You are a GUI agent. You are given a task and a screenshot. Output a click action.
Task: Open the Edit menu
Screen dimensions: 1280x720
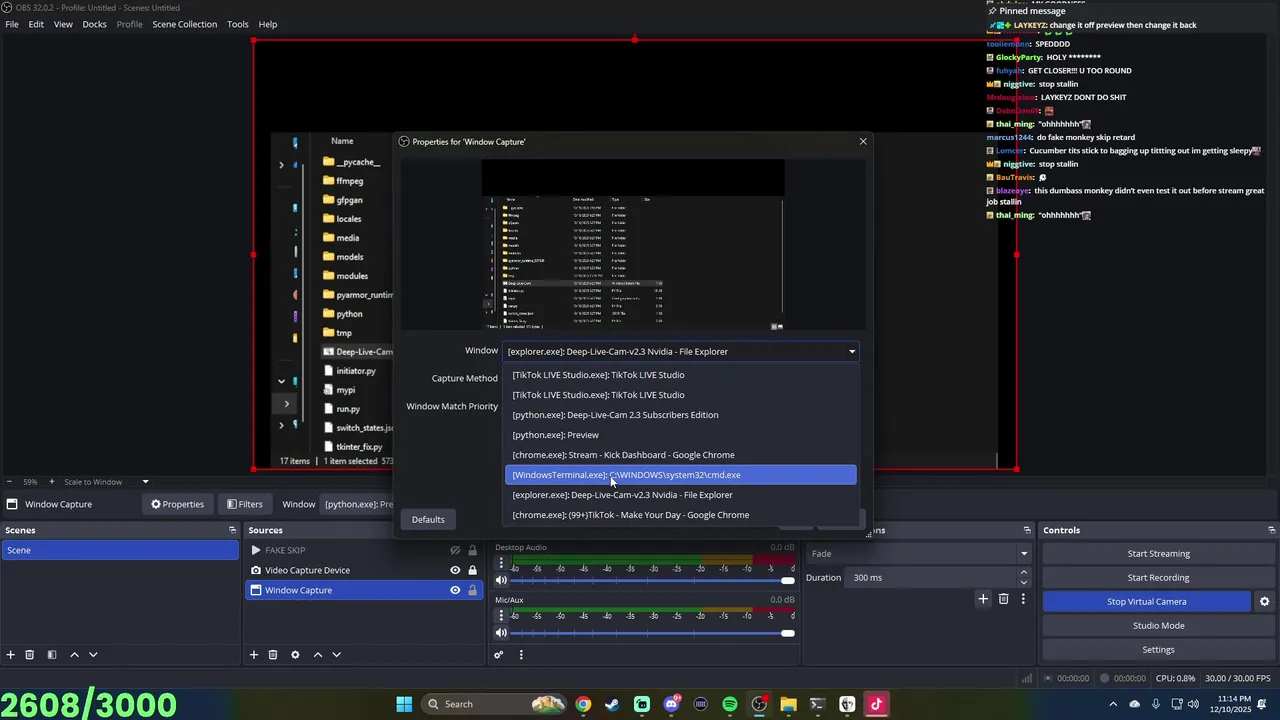click(x=36, y=24)
